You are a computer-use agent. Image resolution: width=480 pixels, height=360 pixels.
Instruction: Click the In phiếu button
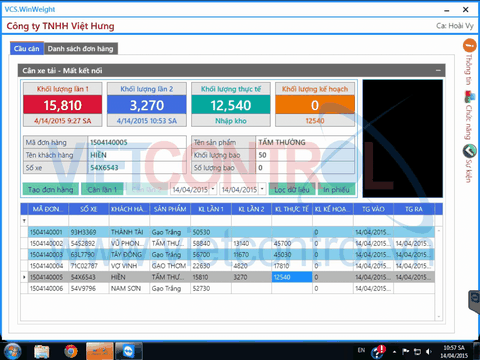tap(336, 189)
